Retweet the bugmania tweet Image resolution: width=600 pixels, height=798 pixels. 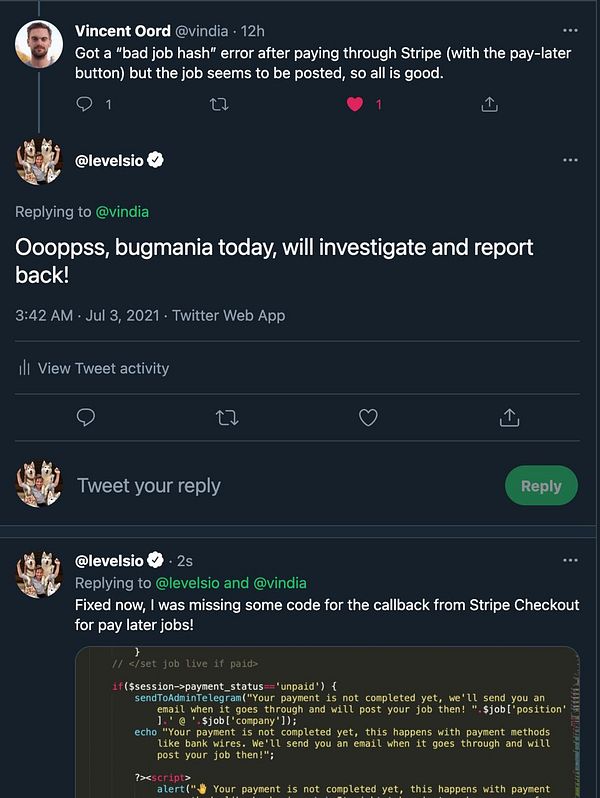227,417
